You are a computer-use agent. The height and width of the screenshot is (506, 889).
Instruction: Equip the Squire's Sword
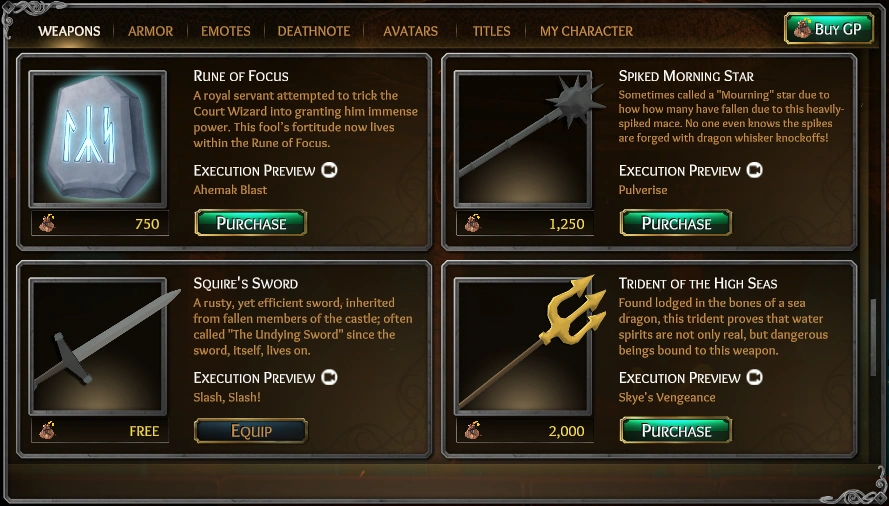pyautogui.click(x=251, y=431)
